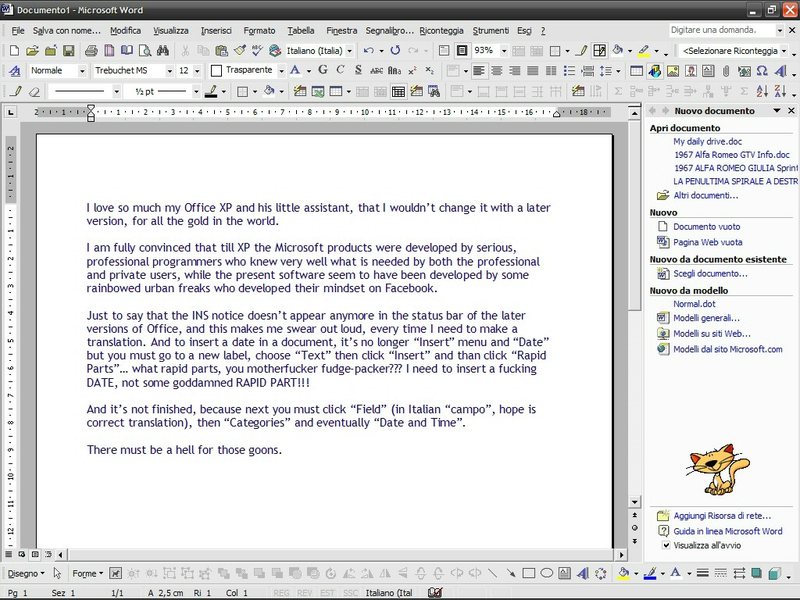This screenshot has width=800, height=600.
Task: Select the draw table pencil in tables toolbar
Action: (x=16, y=91)
